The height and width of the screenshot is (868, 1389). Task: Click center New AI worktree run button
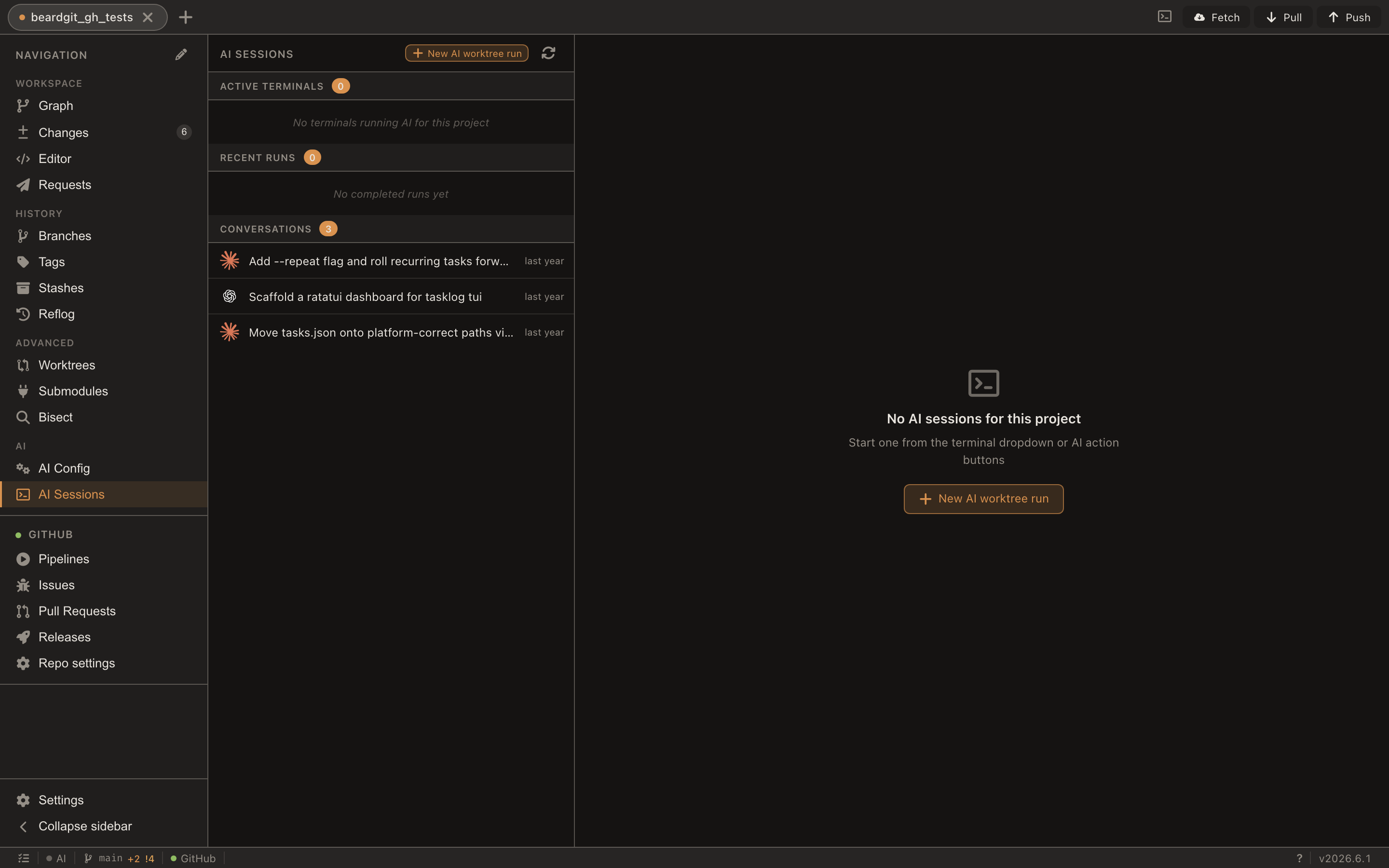click(983, 499)
